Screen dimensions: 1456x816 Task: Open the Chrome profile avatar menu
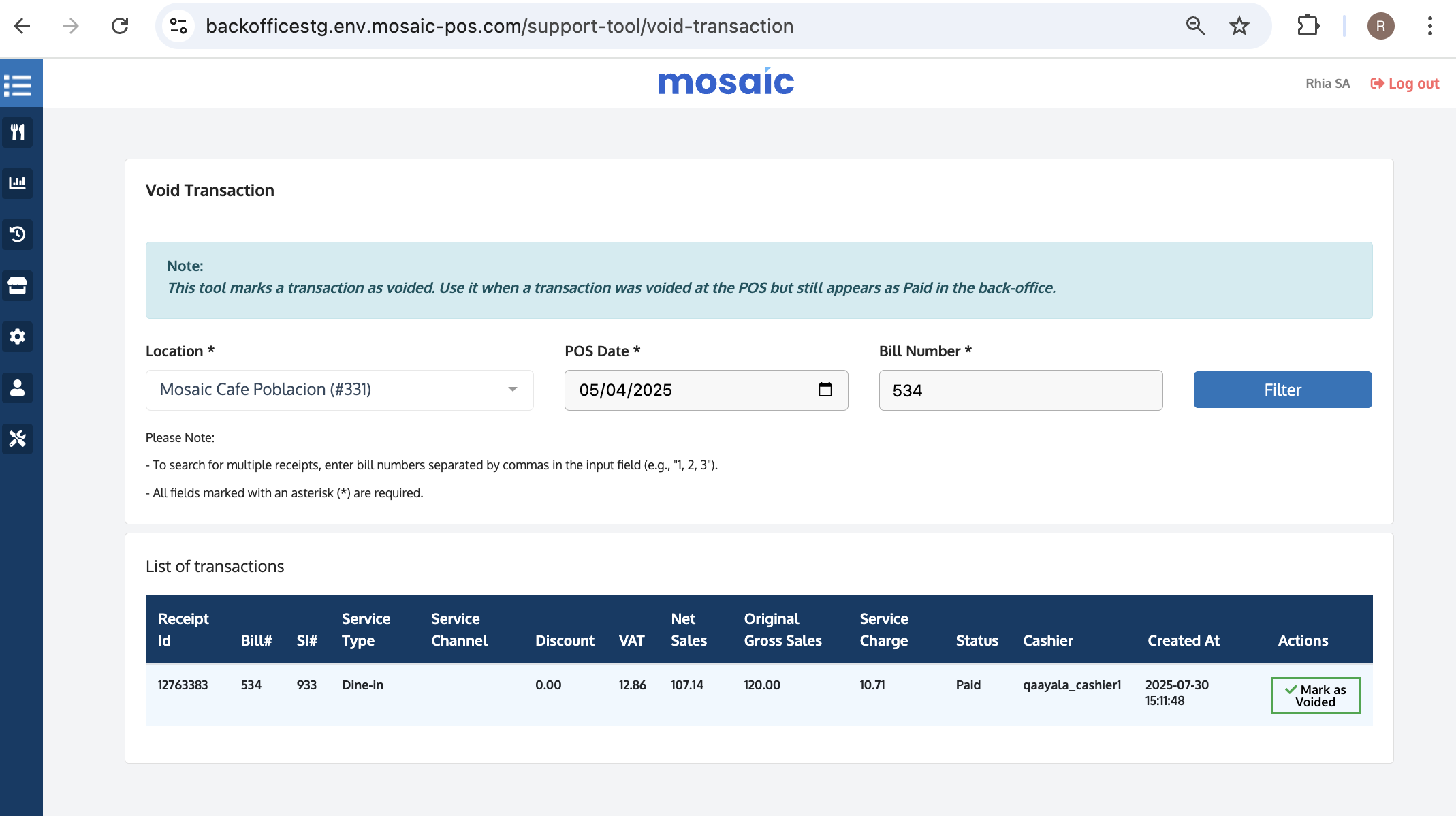[1380, 25]
